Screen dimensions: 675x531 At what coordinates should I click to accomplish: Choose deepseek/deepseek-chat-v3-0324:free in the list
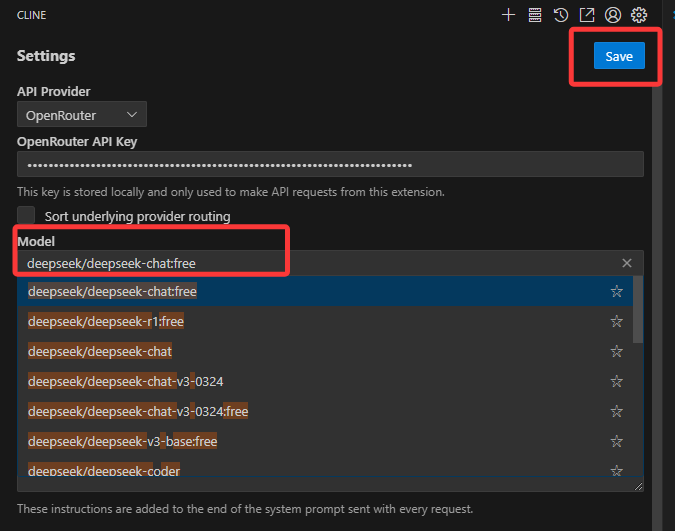point(138,411)
